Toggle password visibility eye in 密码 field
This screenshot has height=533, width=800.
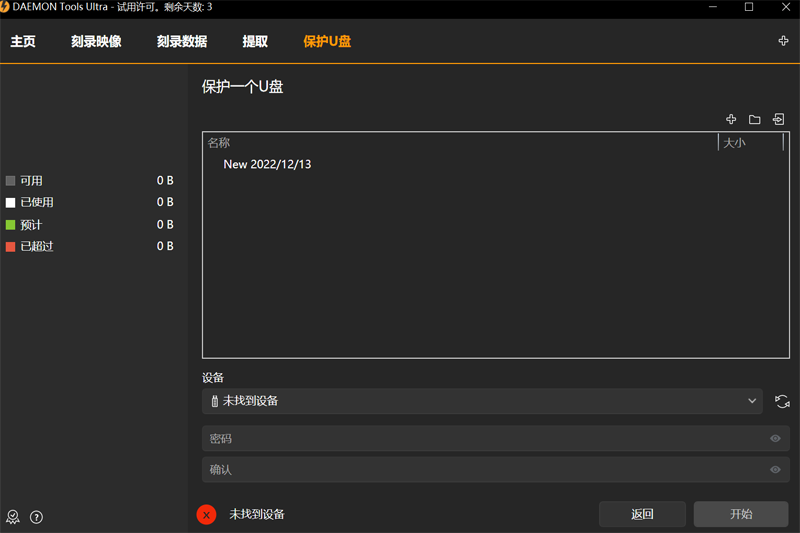tap(775, 439)
